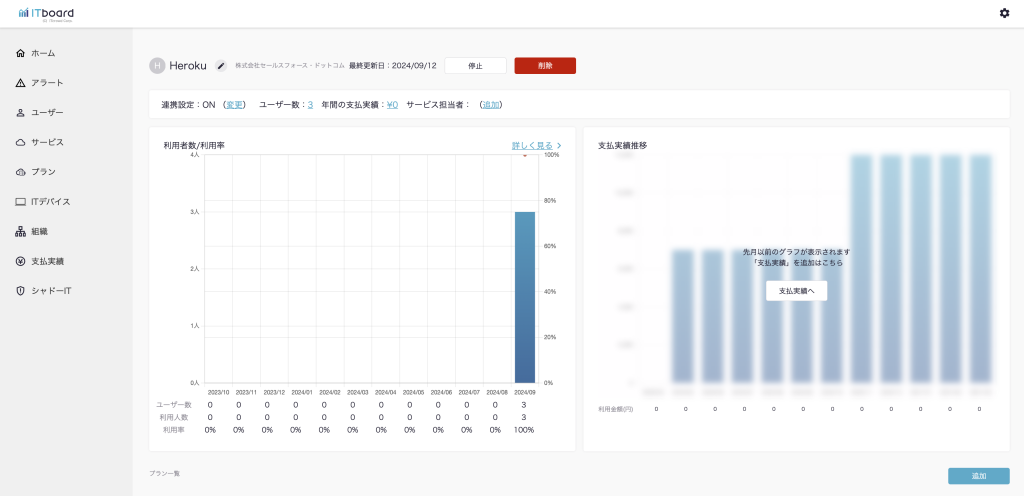Open settings with the gear icon
Image resolution: width=1024 pixels, height=496 pixels.
(x=1004, y=13)
